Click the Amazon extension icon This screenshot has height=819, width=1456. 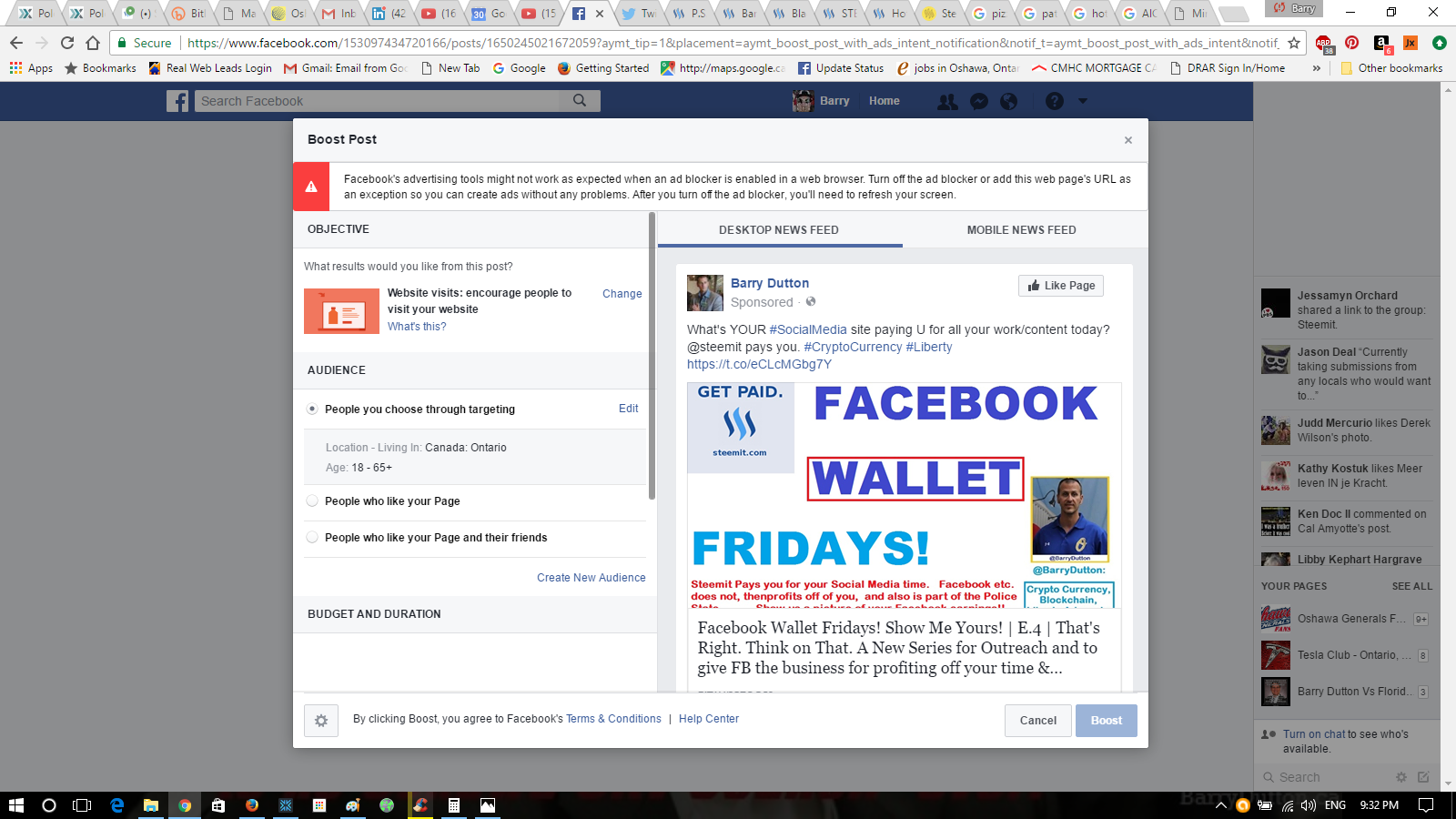tap(1381, 43)
